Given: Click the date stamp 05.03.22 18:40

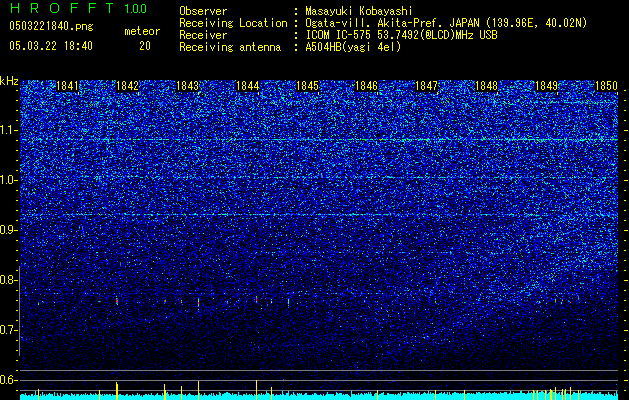Looking at the screenshot, I should 51,46.
